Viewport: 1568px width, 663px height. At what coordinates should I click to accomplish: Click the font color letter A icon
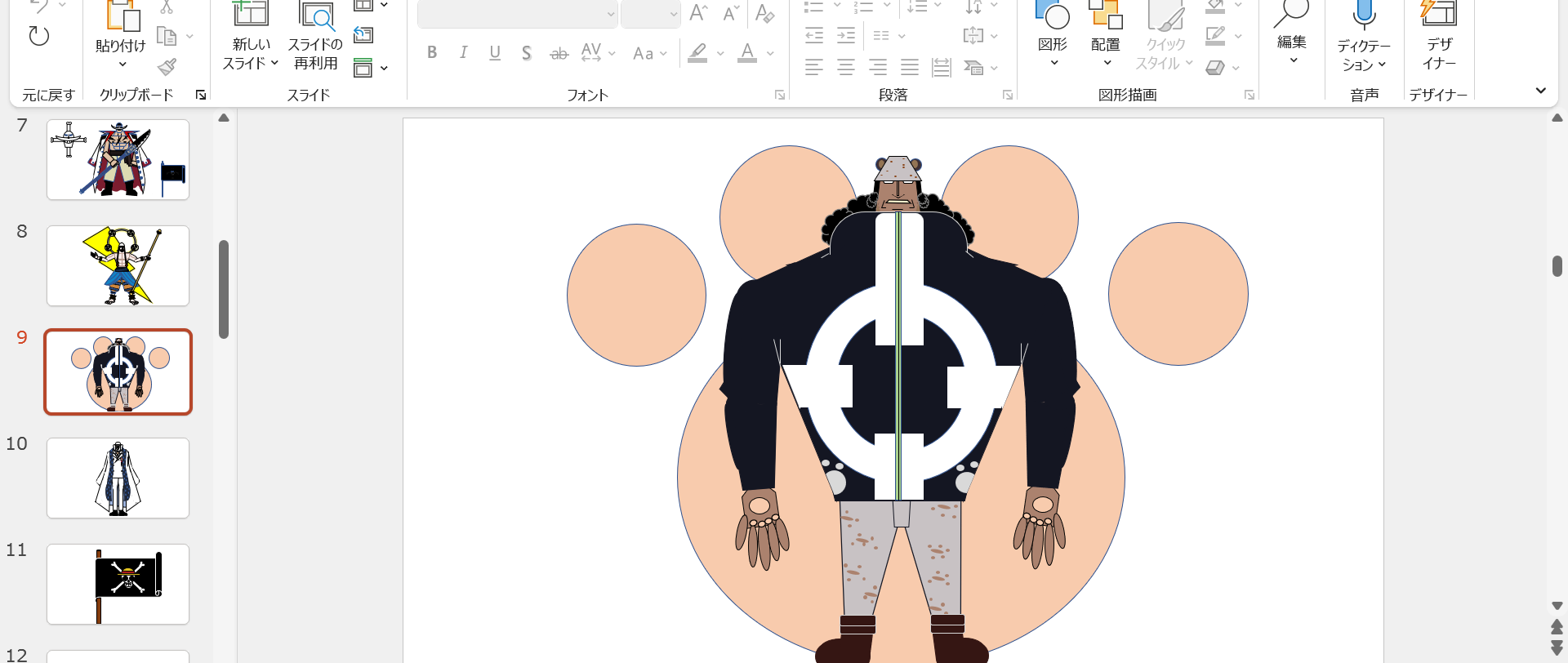click(746, 53)
